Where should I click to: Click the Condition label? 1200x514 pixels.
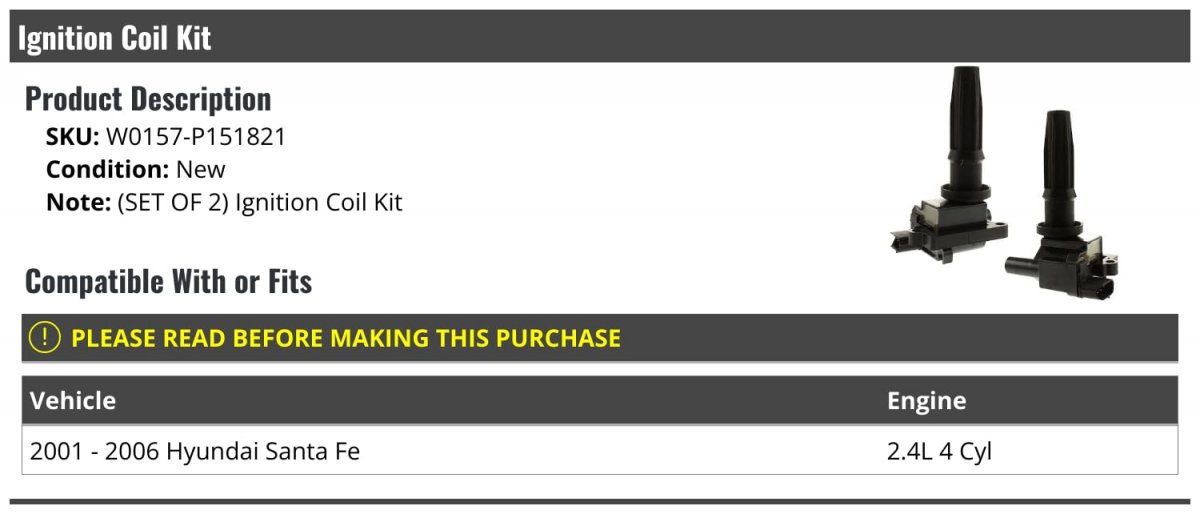[107, 170]
